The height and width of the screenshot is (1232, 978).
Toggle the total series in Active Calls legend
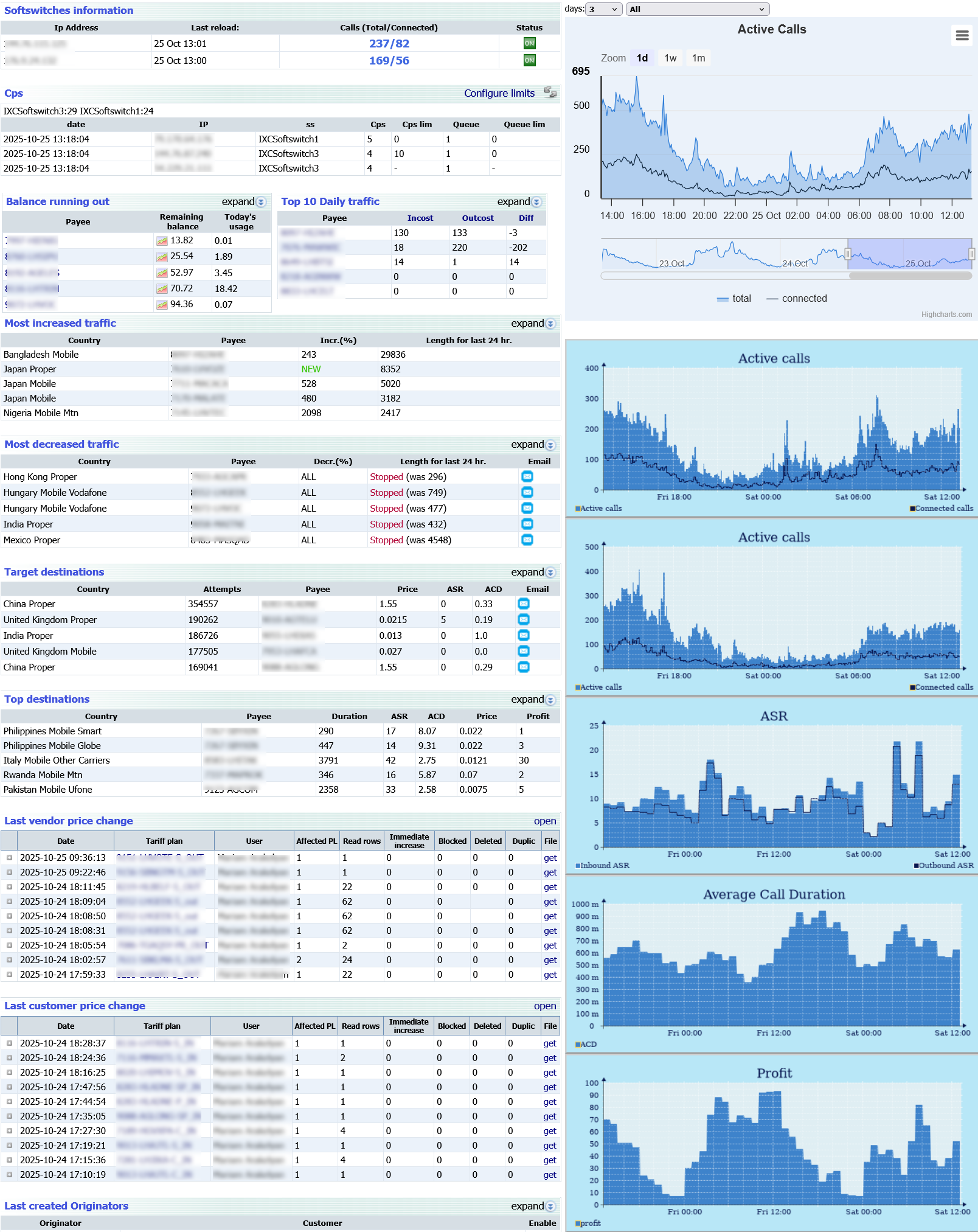click(738, 298)
